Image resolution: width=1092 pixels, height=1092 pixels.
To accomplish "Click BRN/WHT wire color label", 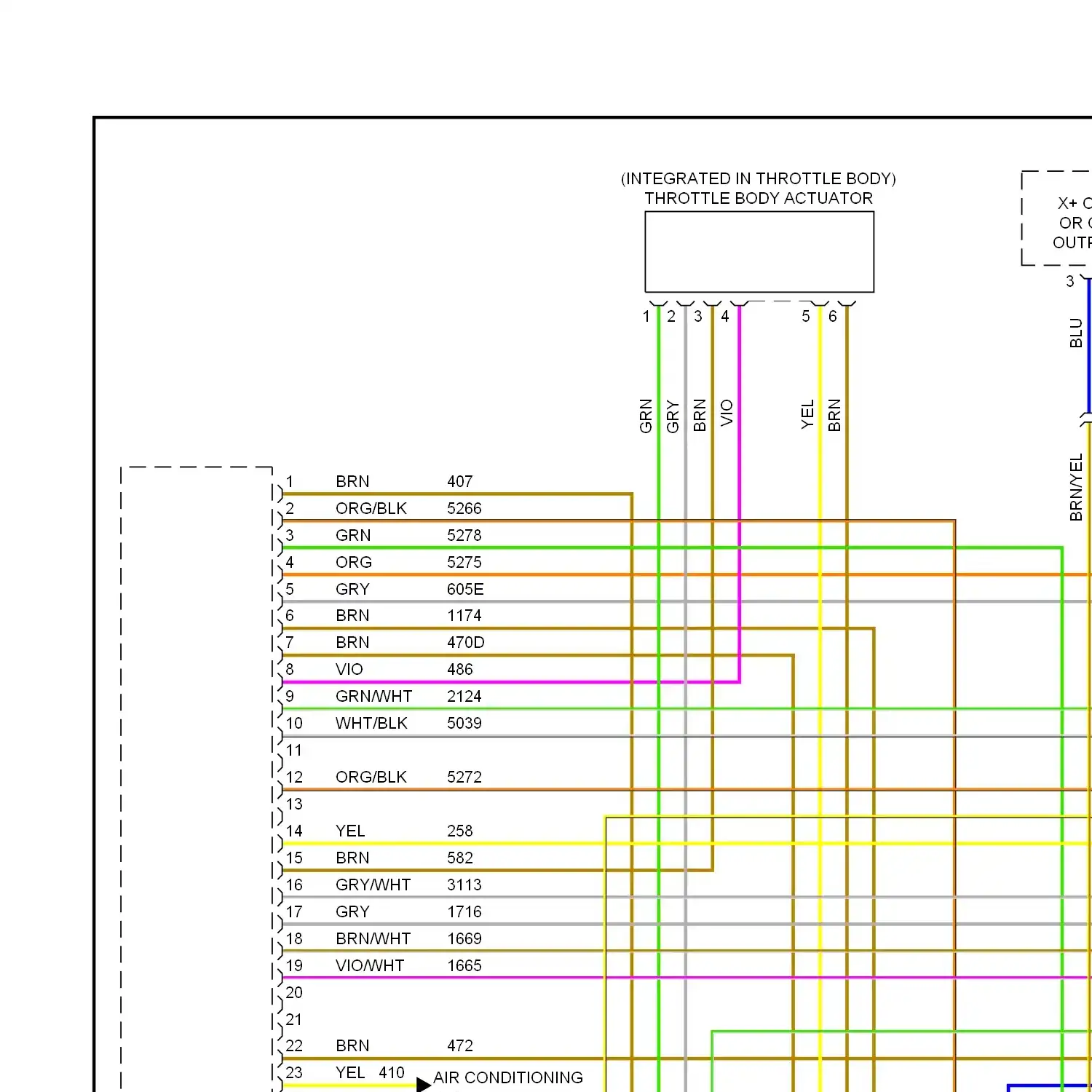I will 373,939.
